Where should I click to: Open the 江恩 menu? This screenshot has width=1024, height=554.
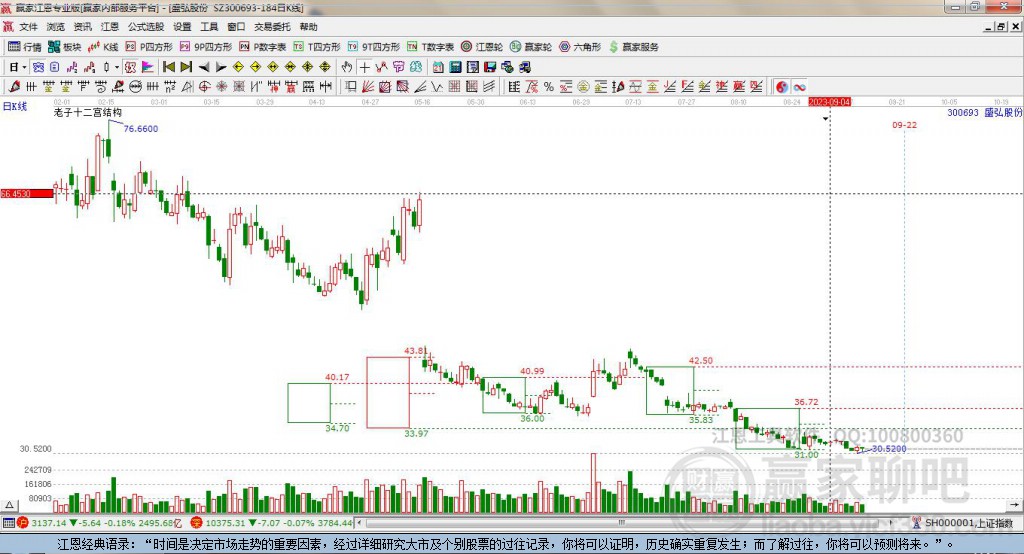point(110,27)
